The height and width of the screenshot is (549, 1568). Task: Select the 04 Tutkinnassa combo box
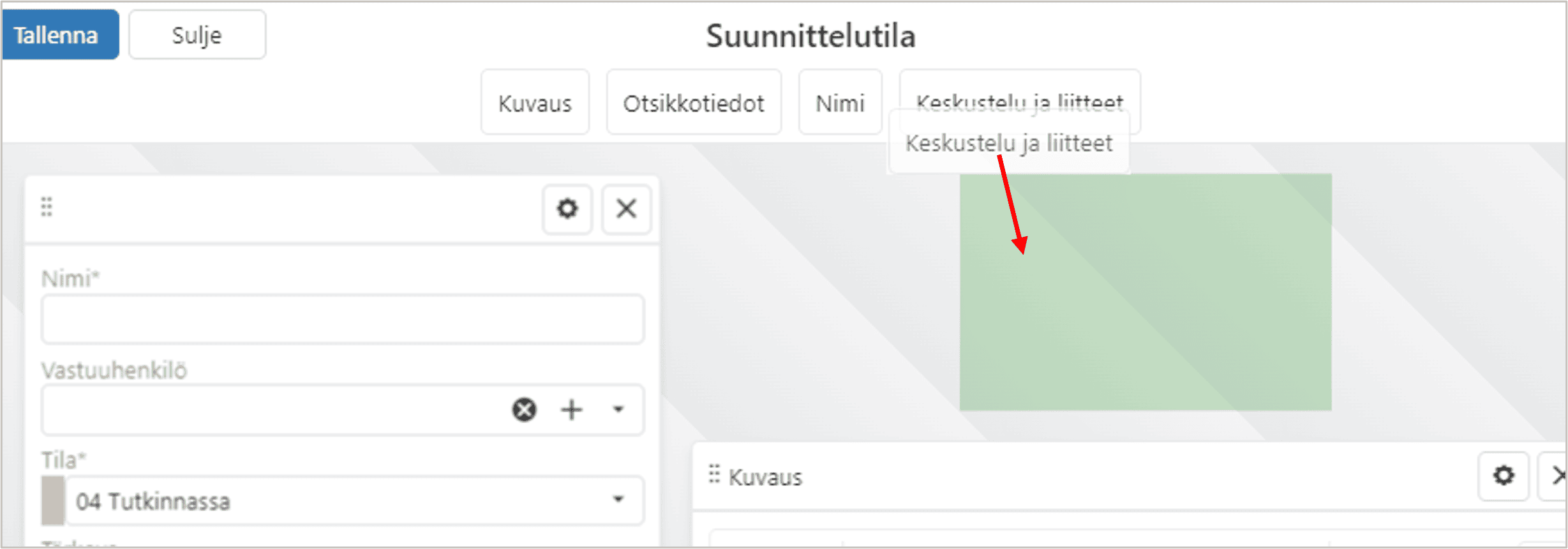pos(355,501)
